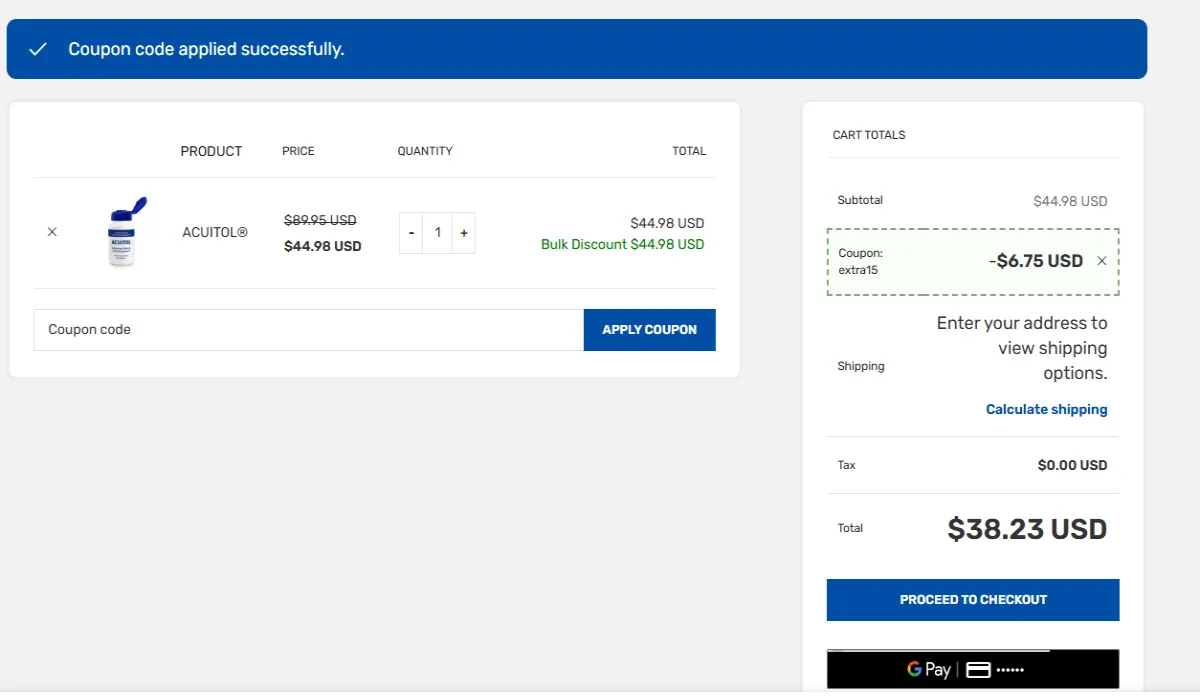Remove the extra15 coupon

click(x=1101, y=261)
